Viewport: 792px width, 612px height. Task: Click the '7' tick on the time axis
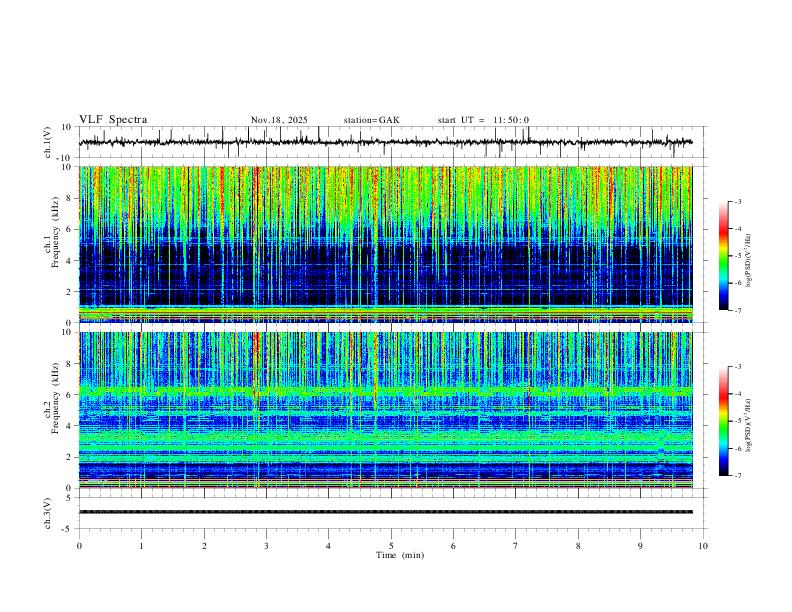click(516, 546)
